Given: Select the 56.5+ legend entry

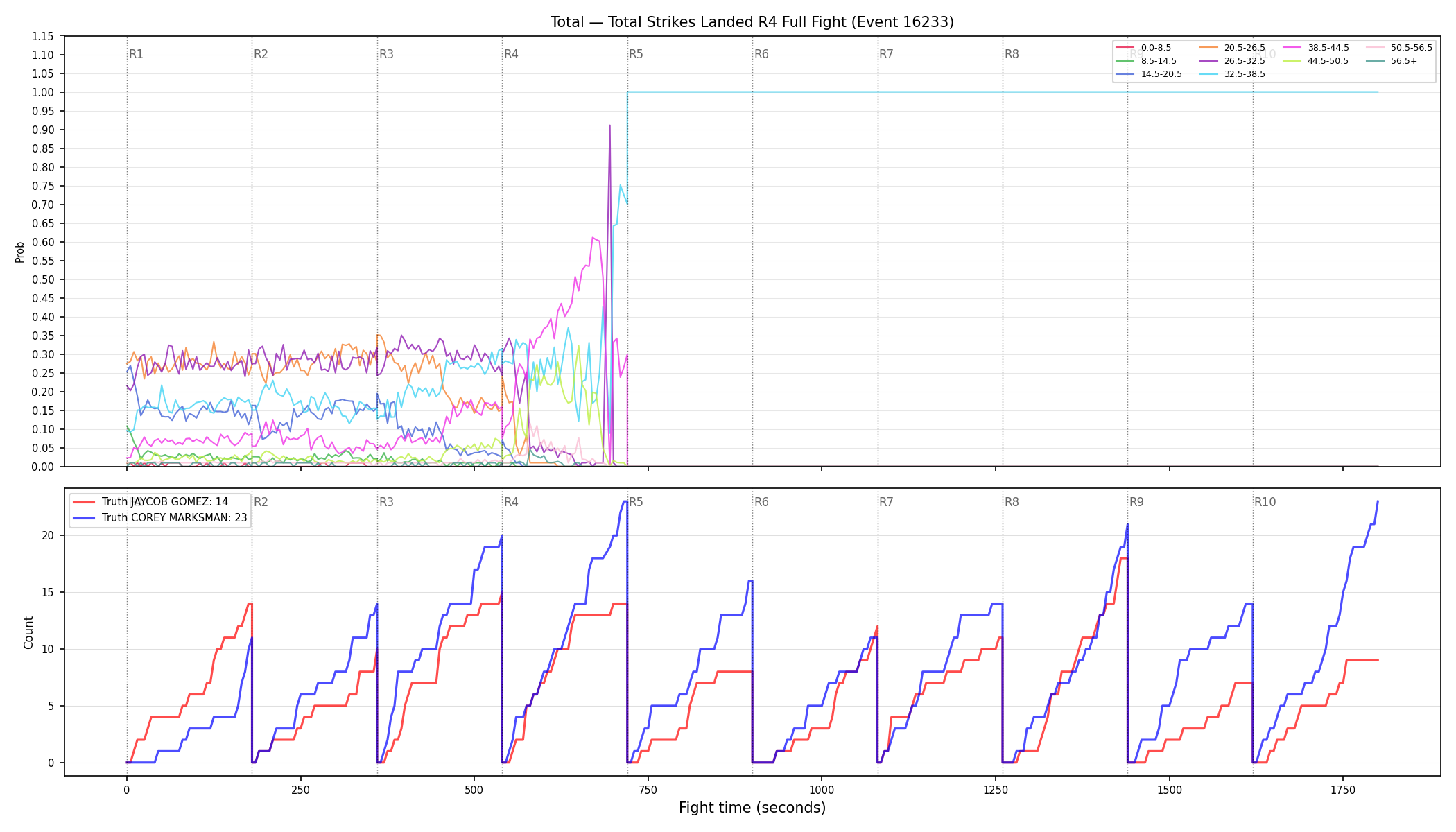Looking at the screenshot, I should [x=1392, y=61].
